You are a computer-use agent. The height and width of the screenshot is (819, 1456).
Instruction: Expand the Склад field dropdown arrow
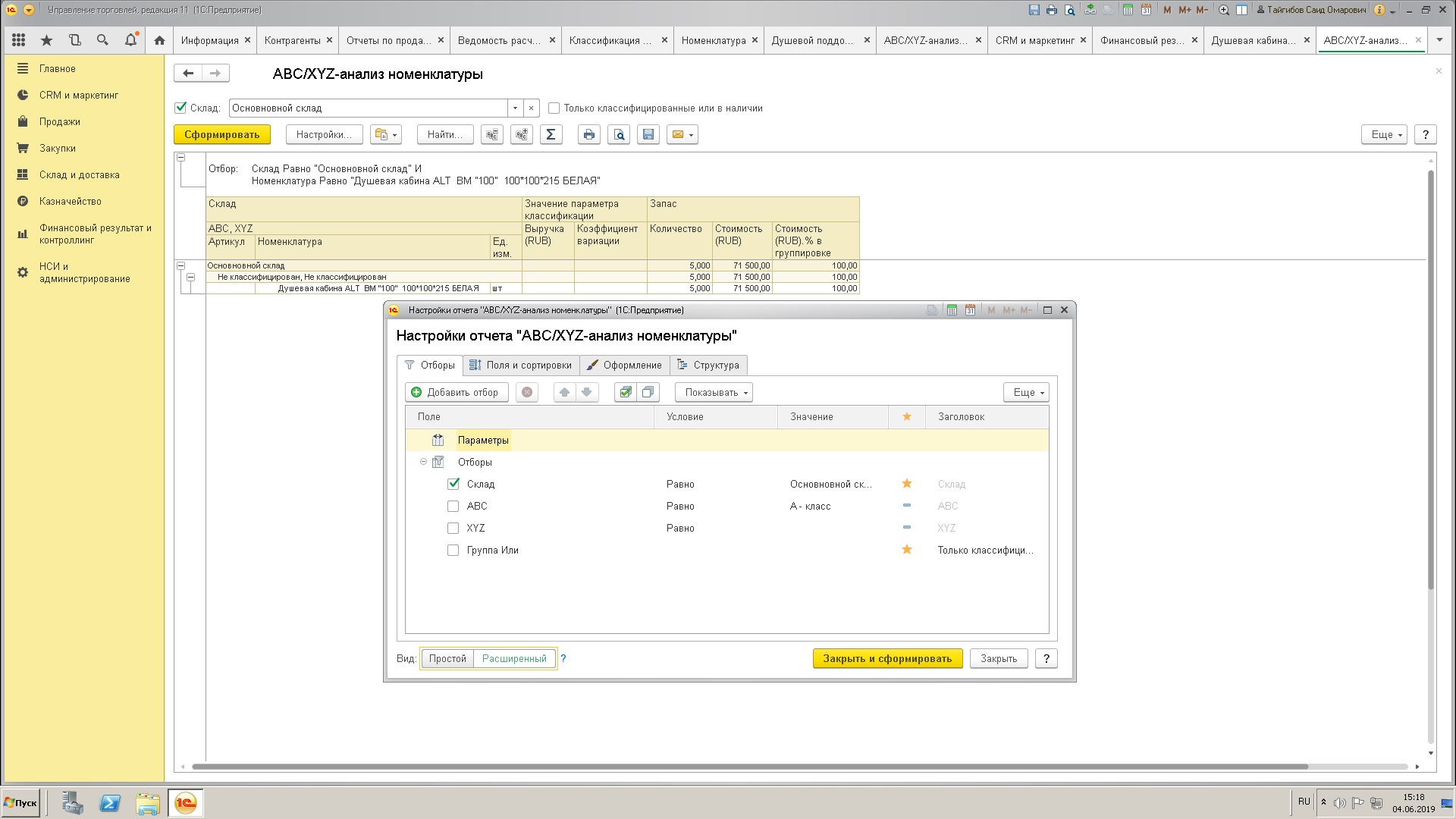coord(515,108)
